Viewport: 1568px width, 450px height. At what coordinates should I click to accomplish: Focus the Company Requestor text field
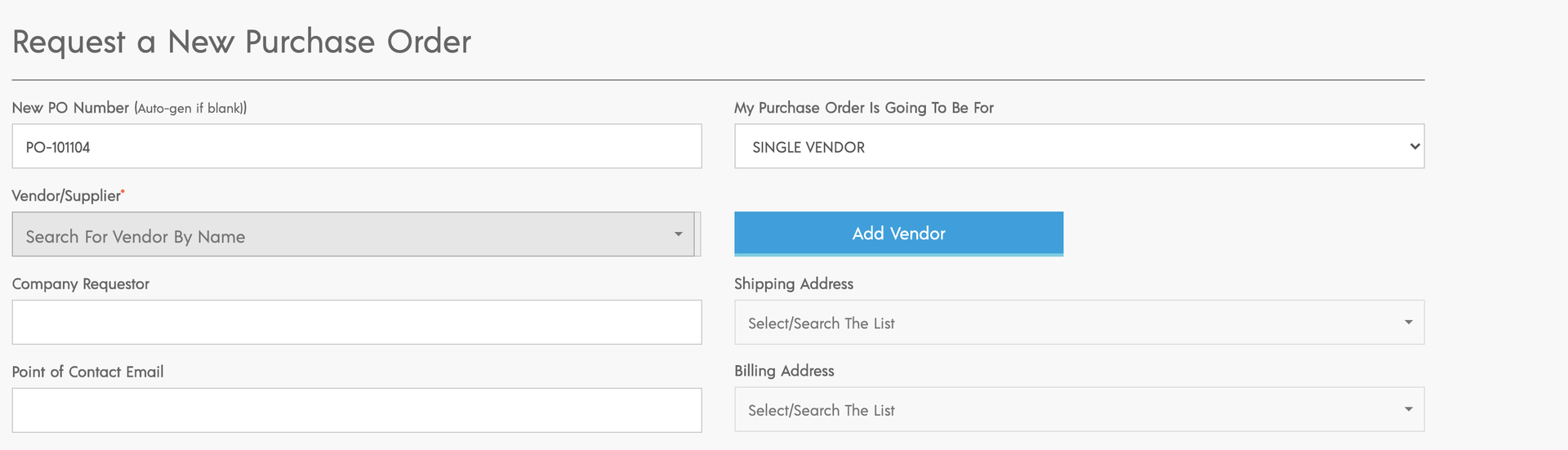pos(357,322)
